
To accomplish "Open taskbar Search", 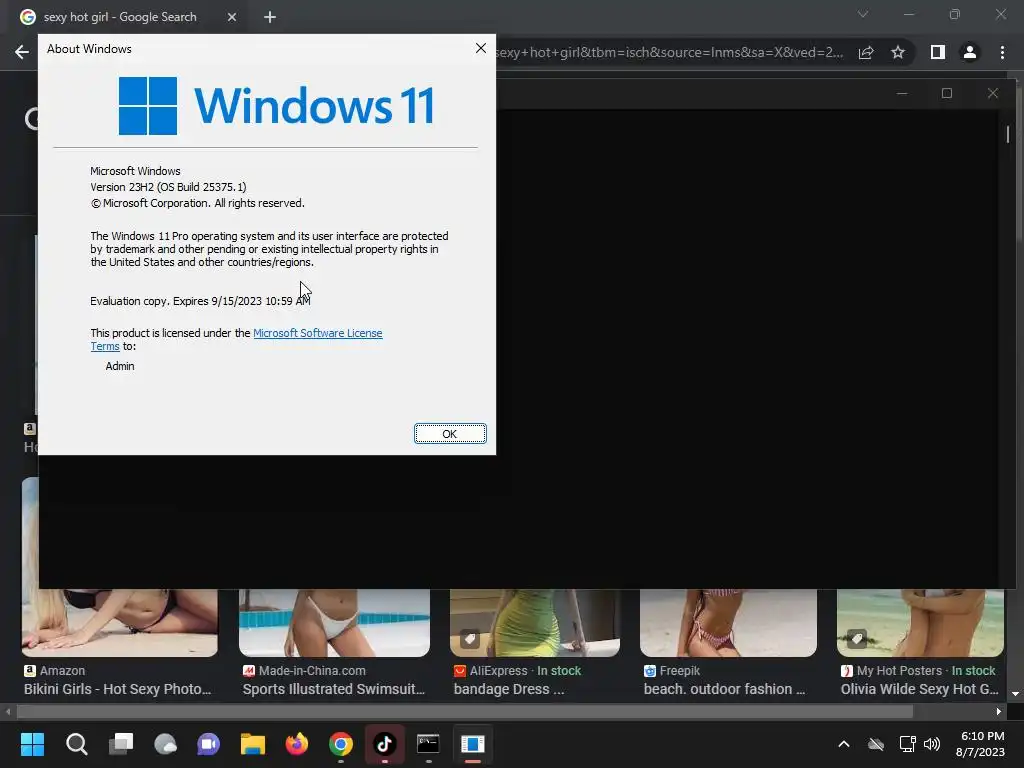I will point(76,744).
